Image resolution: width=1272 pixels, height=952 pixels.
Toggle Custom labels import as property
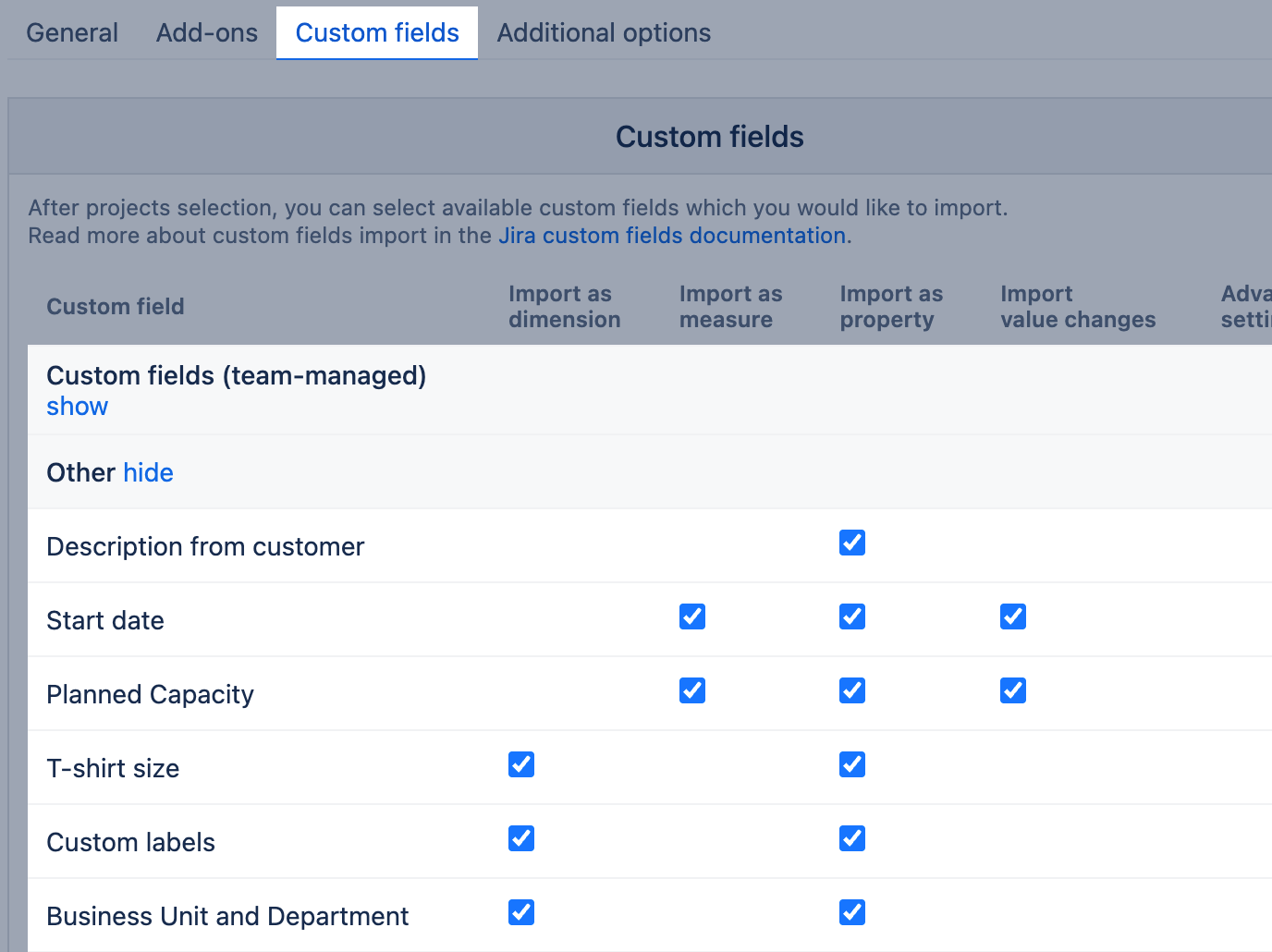(x=852, y=838)
